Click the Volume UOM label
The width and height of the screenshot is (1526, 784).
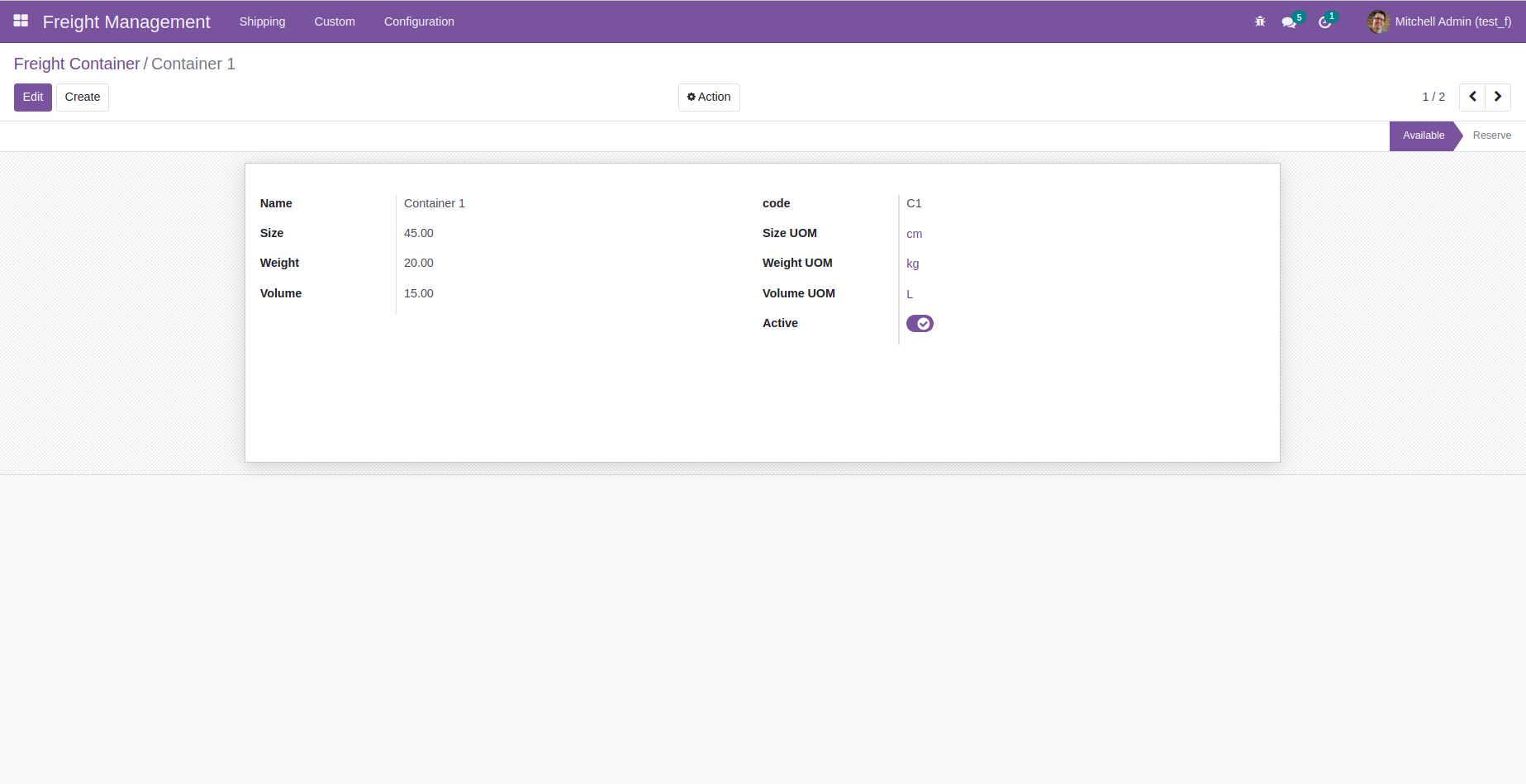coord(799,293)
